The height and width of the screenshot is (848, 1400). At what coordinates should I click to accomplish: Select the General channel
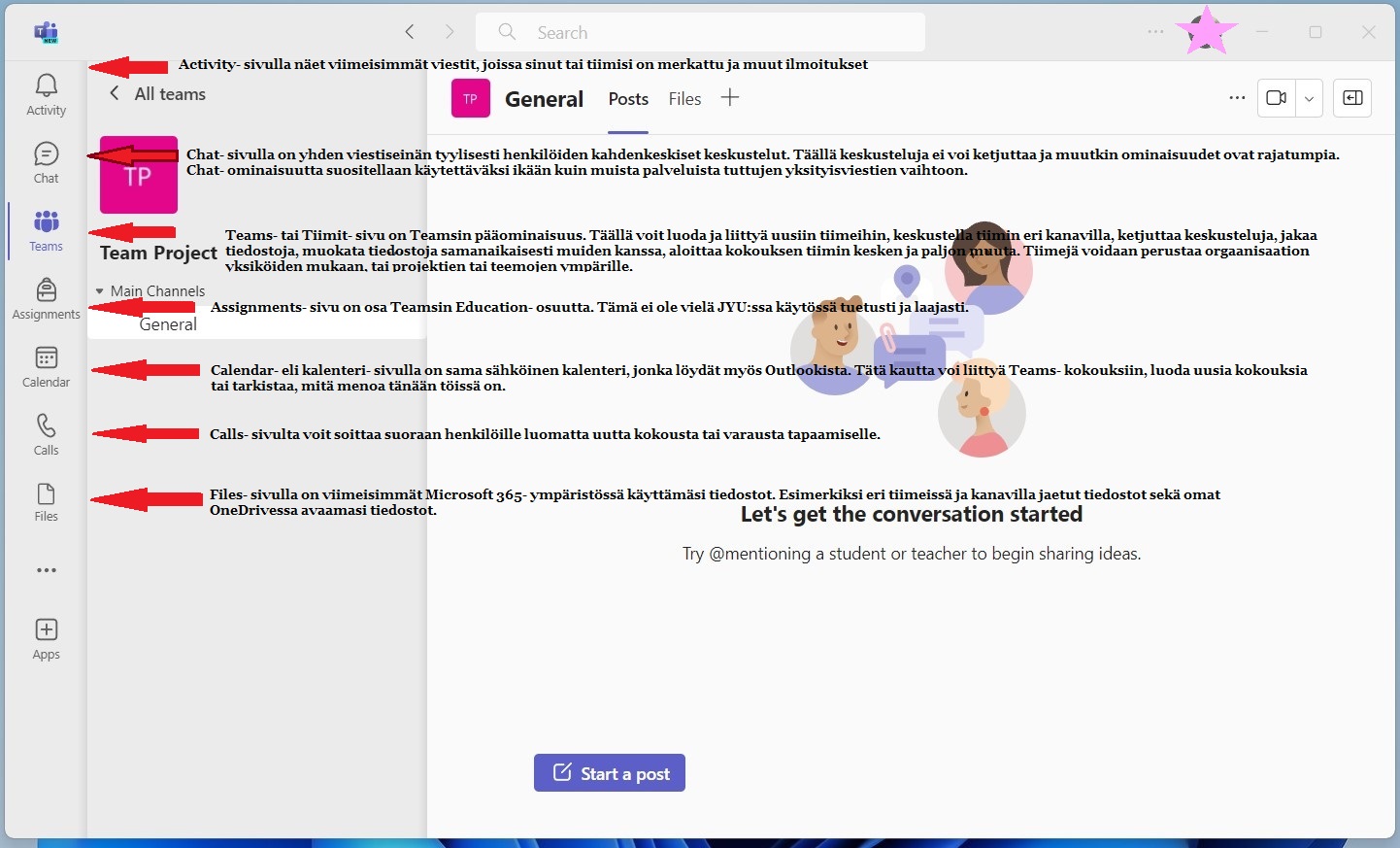coord(168,324)
